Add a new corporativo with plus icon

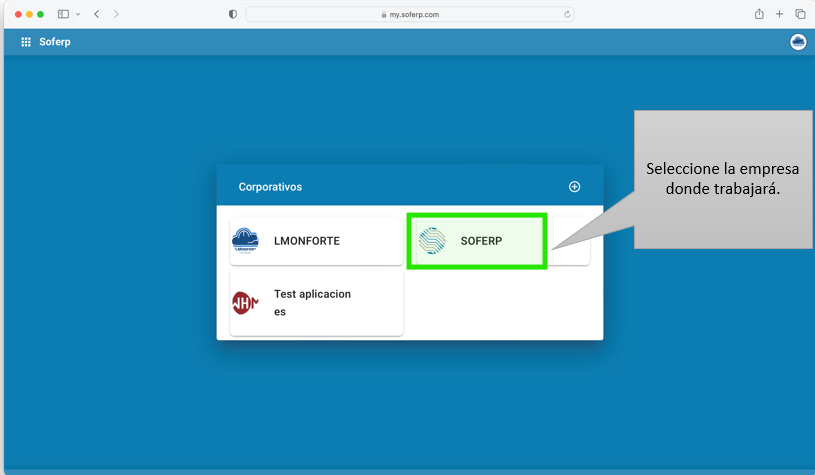[574, 187]
